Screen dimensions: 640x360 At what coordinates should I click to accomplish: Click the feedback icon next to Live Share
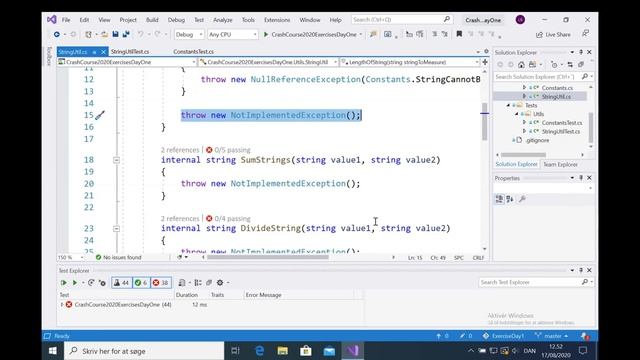[585, 34]
